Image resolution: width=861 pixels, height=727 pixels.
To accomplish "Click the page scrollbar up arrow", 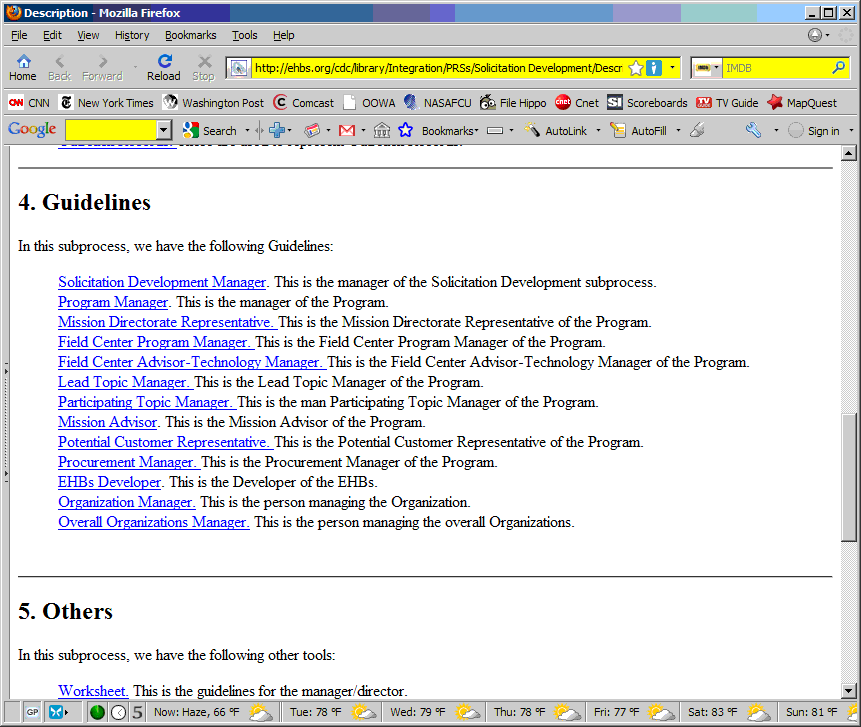I will pyautogui.click(x=849, y=153).
